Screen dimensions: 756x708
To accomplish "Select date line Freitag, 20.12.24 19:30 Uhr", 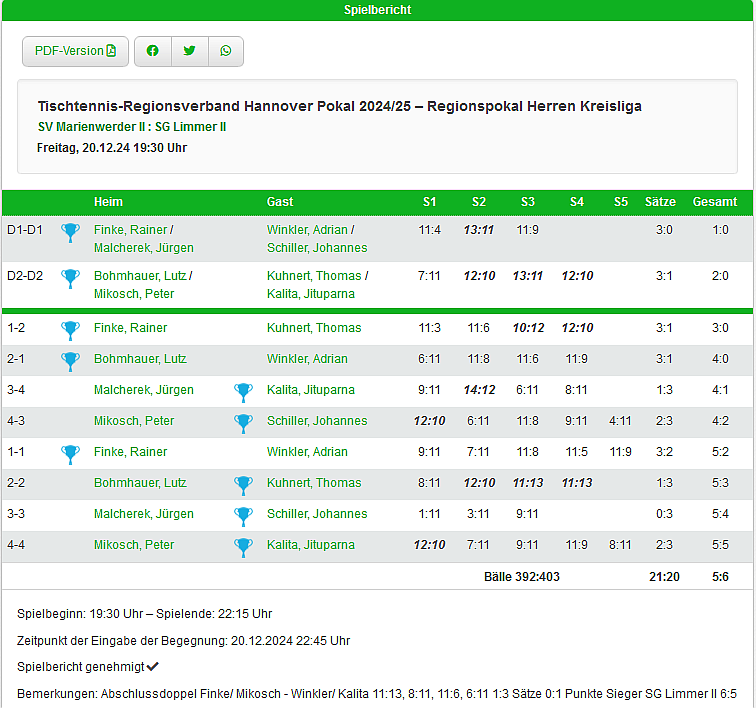I will [112, 148].
